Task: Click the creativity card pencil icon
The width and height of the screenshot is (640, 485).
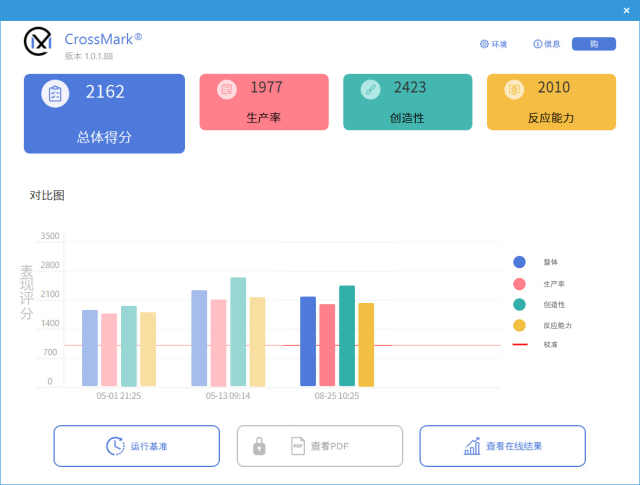Action: 370,89
